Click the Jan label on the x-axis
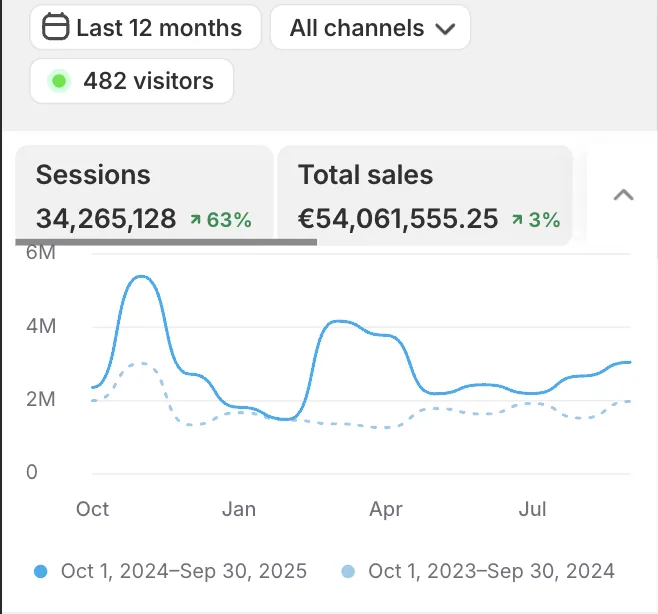 click(x=239, y=509)
